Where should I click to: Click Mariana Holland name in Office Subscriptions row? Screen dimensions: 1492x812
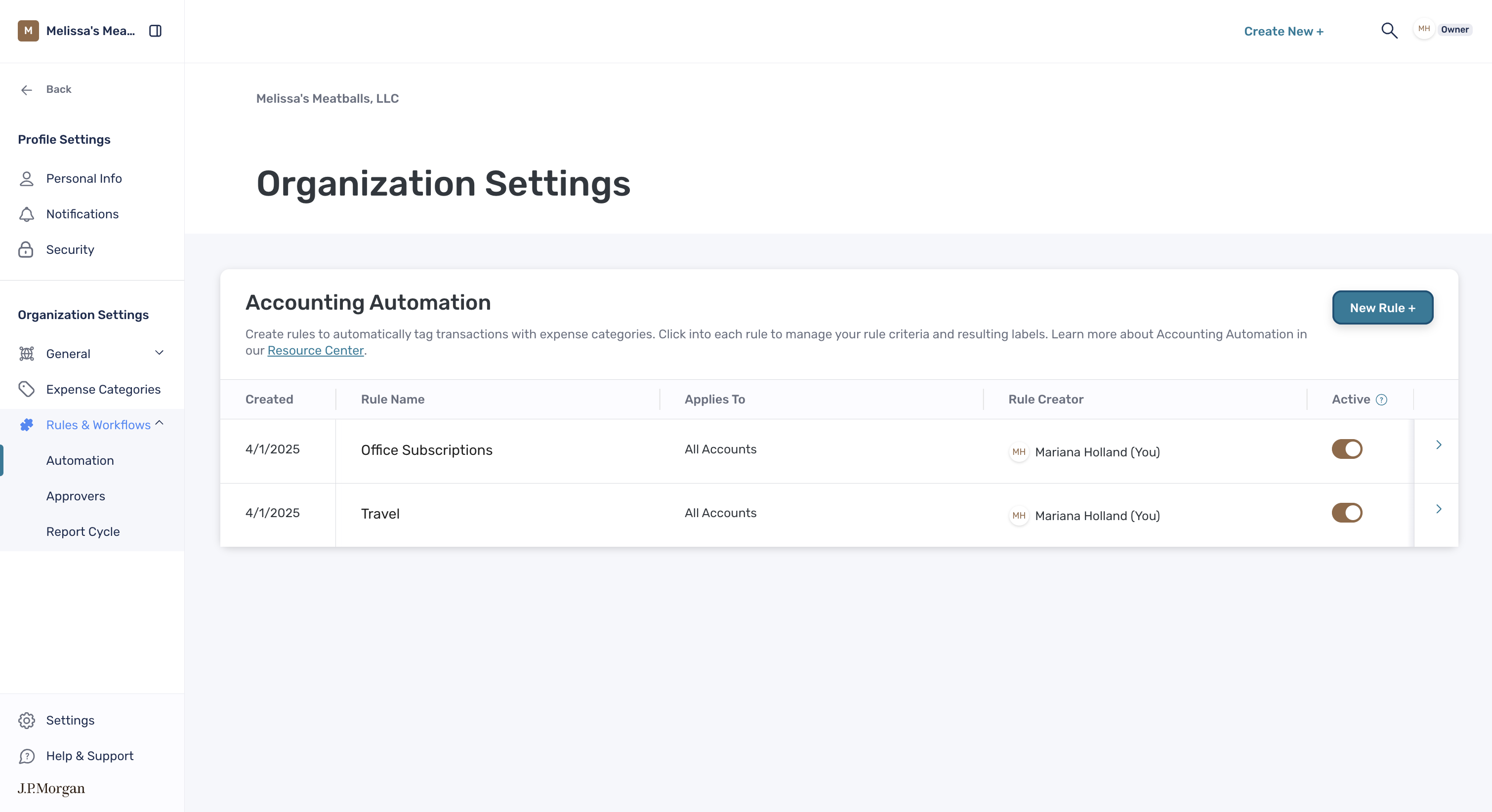[1097, 452]
